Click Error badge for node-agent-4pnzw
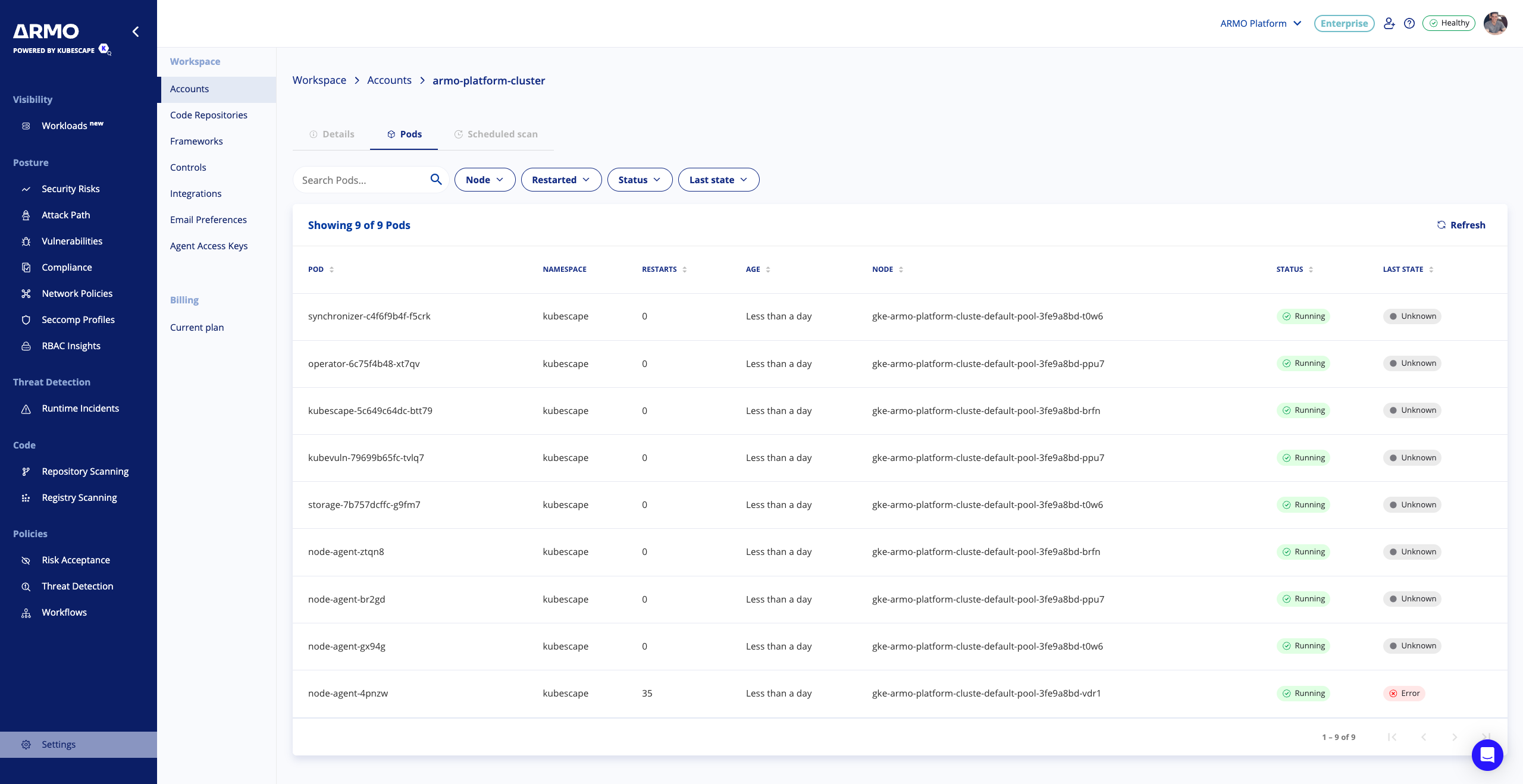Screen dimensions: 1523x784 [x=1404, y=694]
